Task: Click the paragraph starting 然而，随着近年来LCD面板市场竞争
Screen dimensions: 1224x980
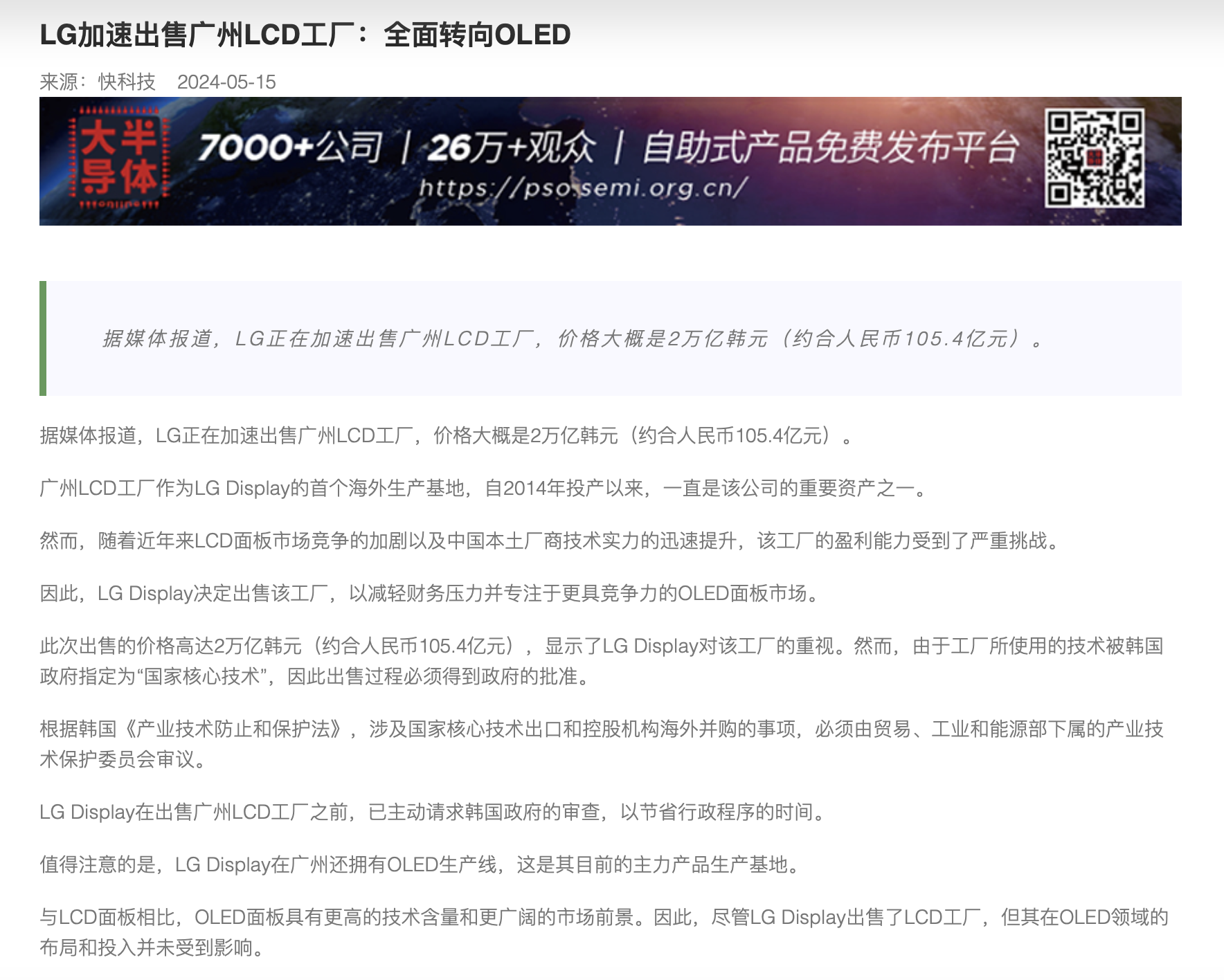Action: pos(551,541)
